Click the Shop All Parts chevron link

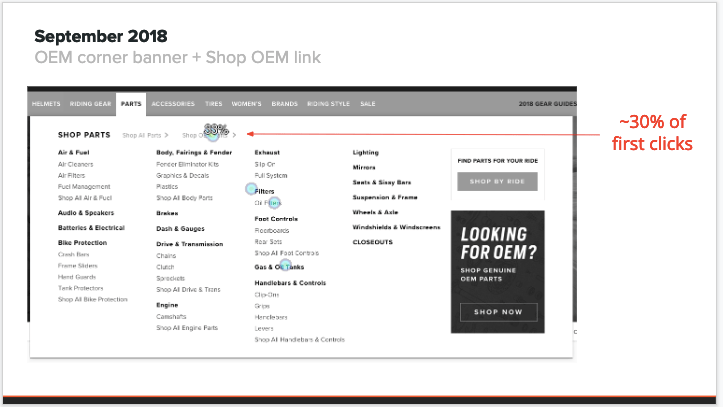coord(145,134)
